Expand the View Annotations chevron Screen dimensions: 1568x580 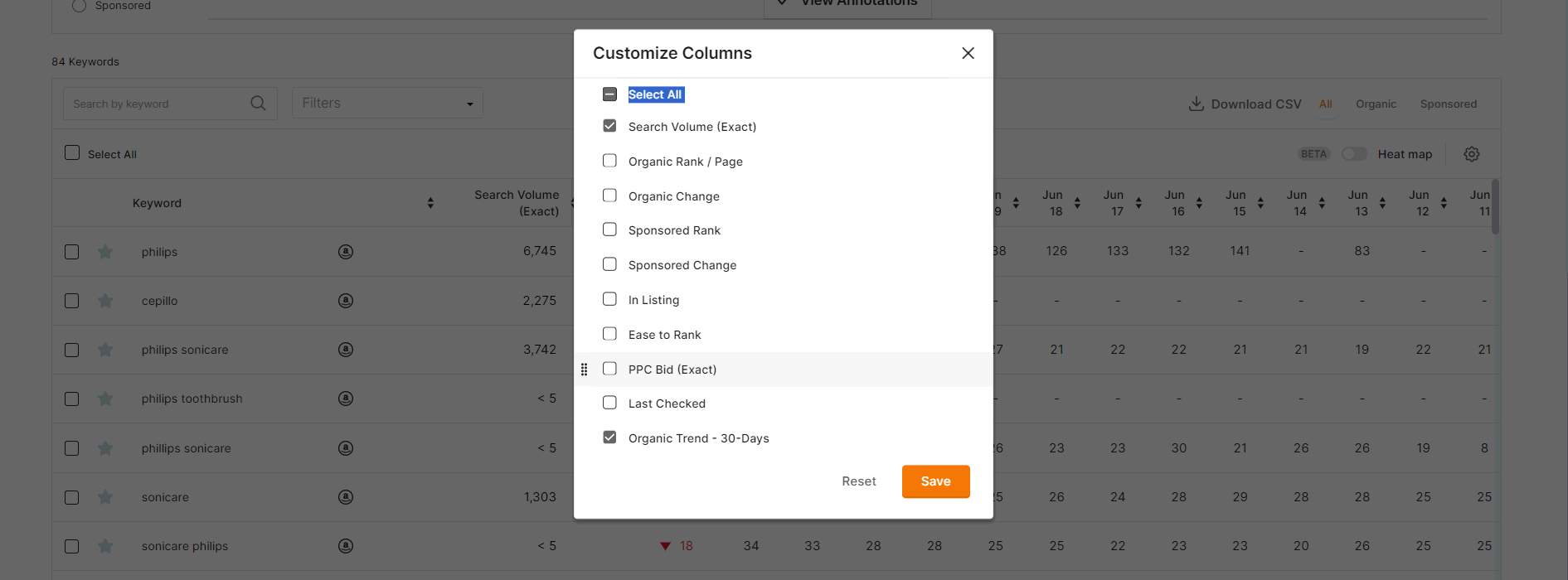pos(782,2)
